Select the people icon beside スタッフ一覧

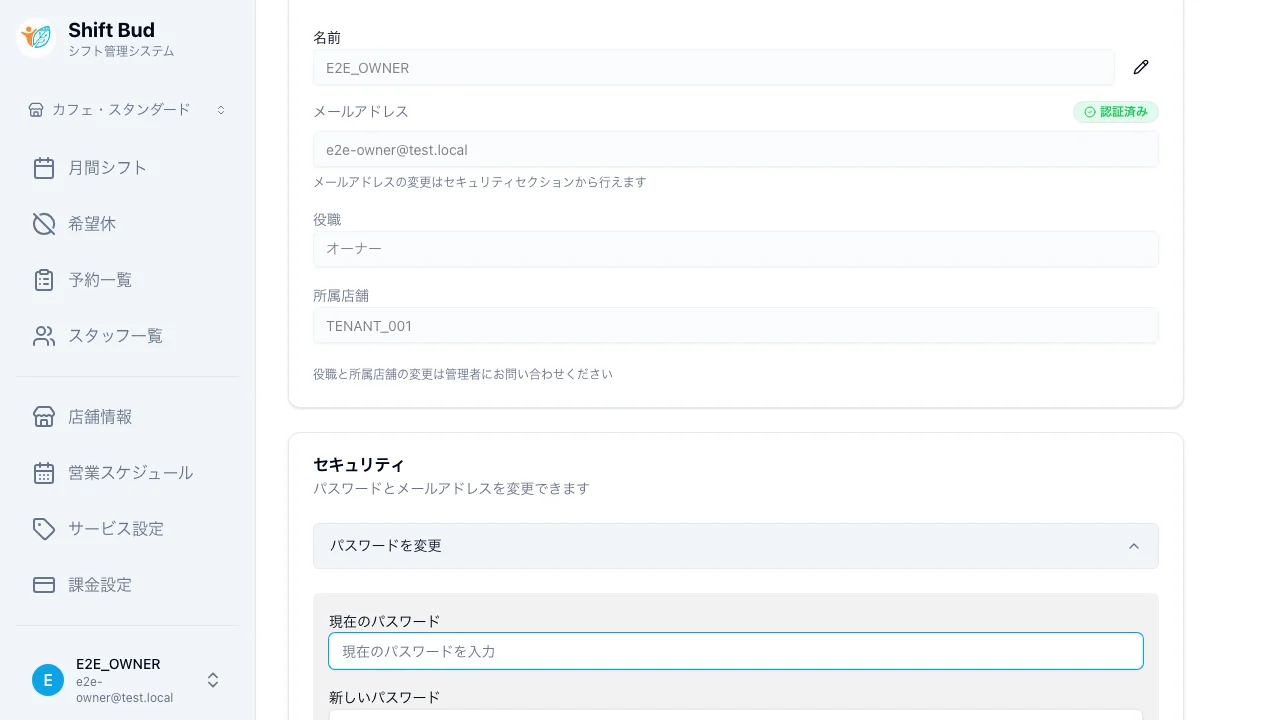tap(44, 336)
